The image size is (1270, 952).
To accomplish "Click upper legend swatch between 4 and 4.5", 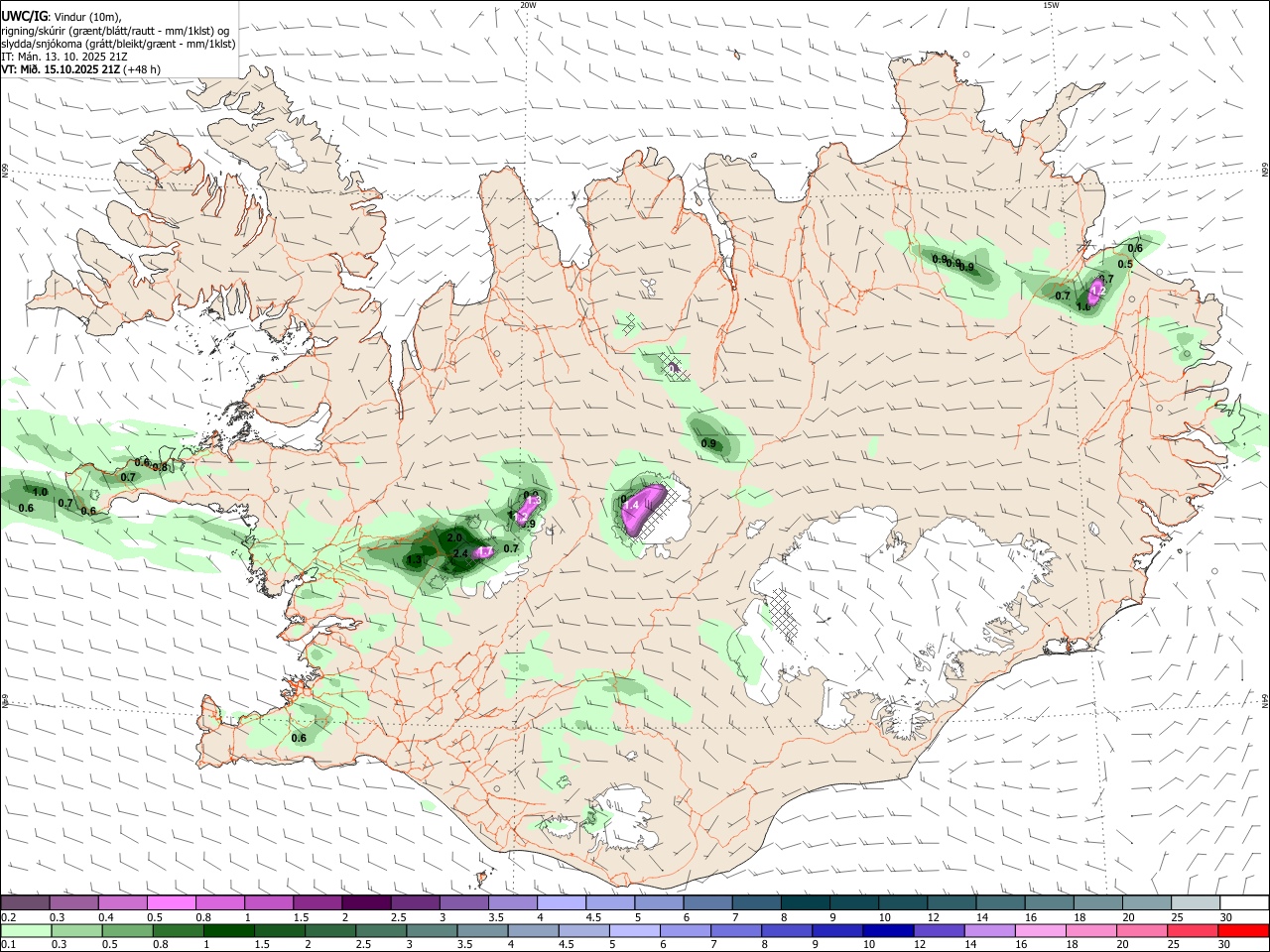I will 561,902.
